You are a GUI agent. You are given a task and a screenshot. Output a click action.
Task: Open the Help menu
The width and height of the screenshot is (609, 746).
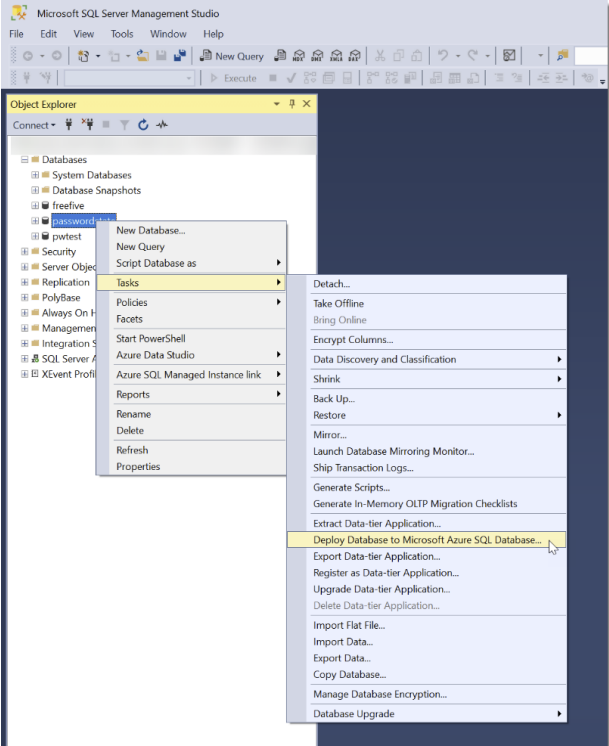213,34
